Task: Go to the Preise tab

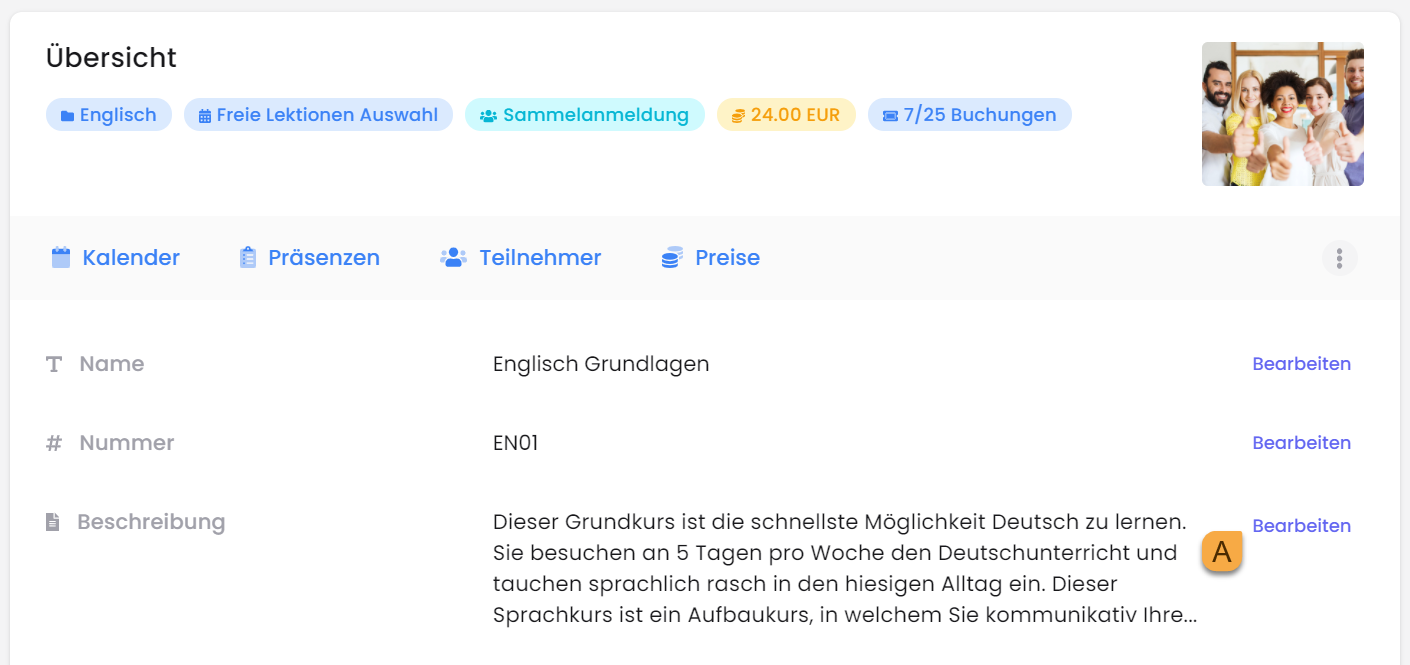Action: tap(727, 258)
